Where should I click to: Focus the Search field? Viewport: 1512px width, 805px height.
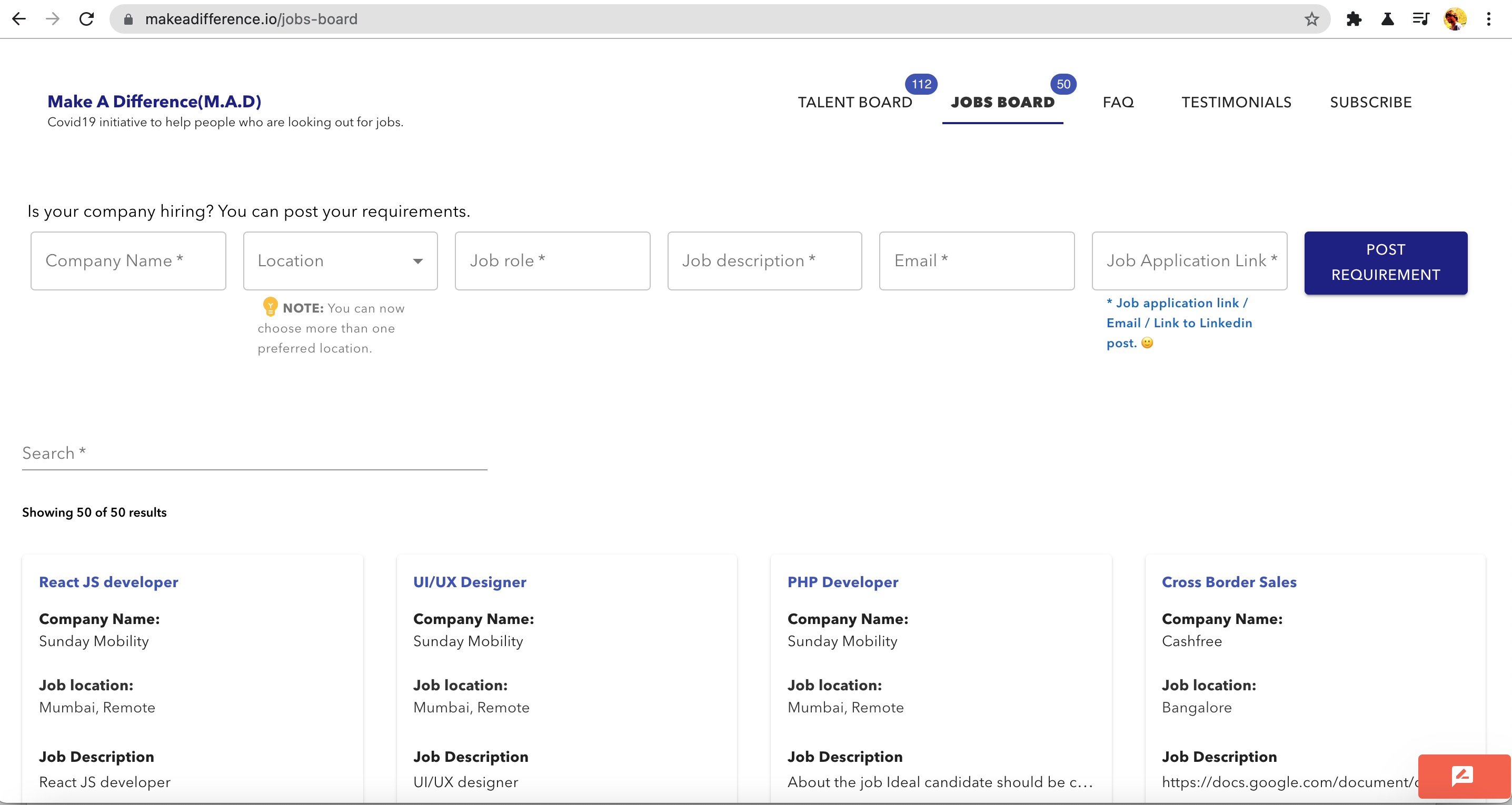click(x=254, y=453)
